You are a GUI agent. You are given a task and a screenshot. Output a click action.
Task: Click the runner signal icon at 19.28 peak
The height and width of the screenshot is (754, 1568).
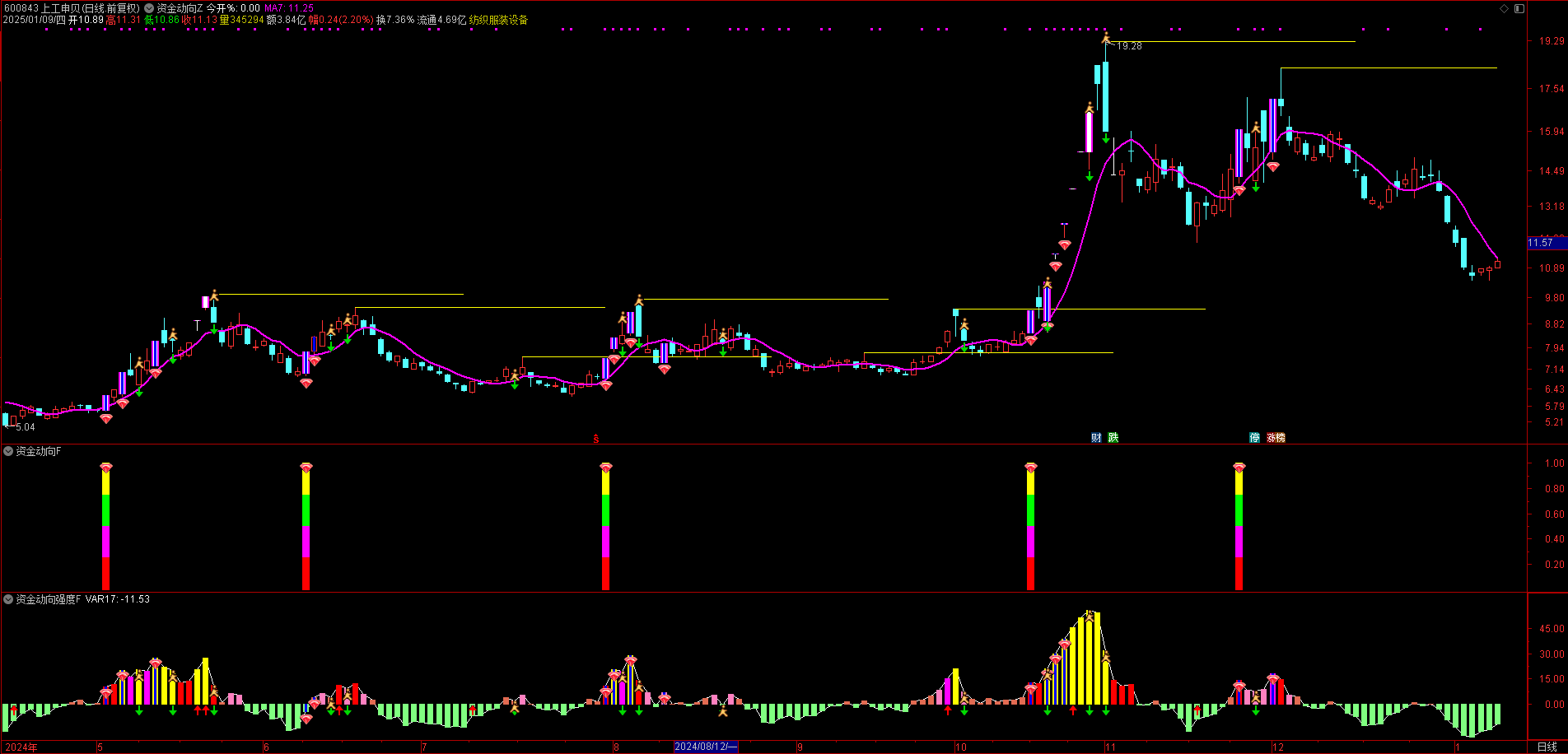1106,36
